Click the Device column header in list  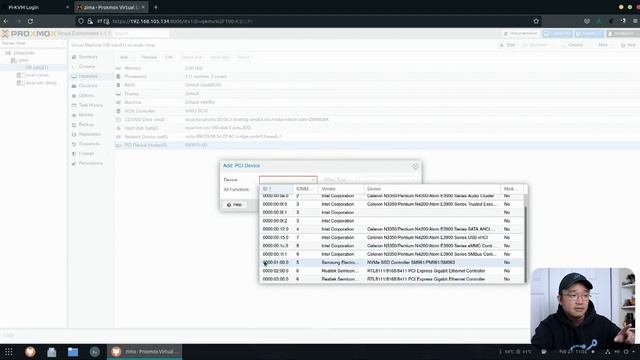coord(432,189)
